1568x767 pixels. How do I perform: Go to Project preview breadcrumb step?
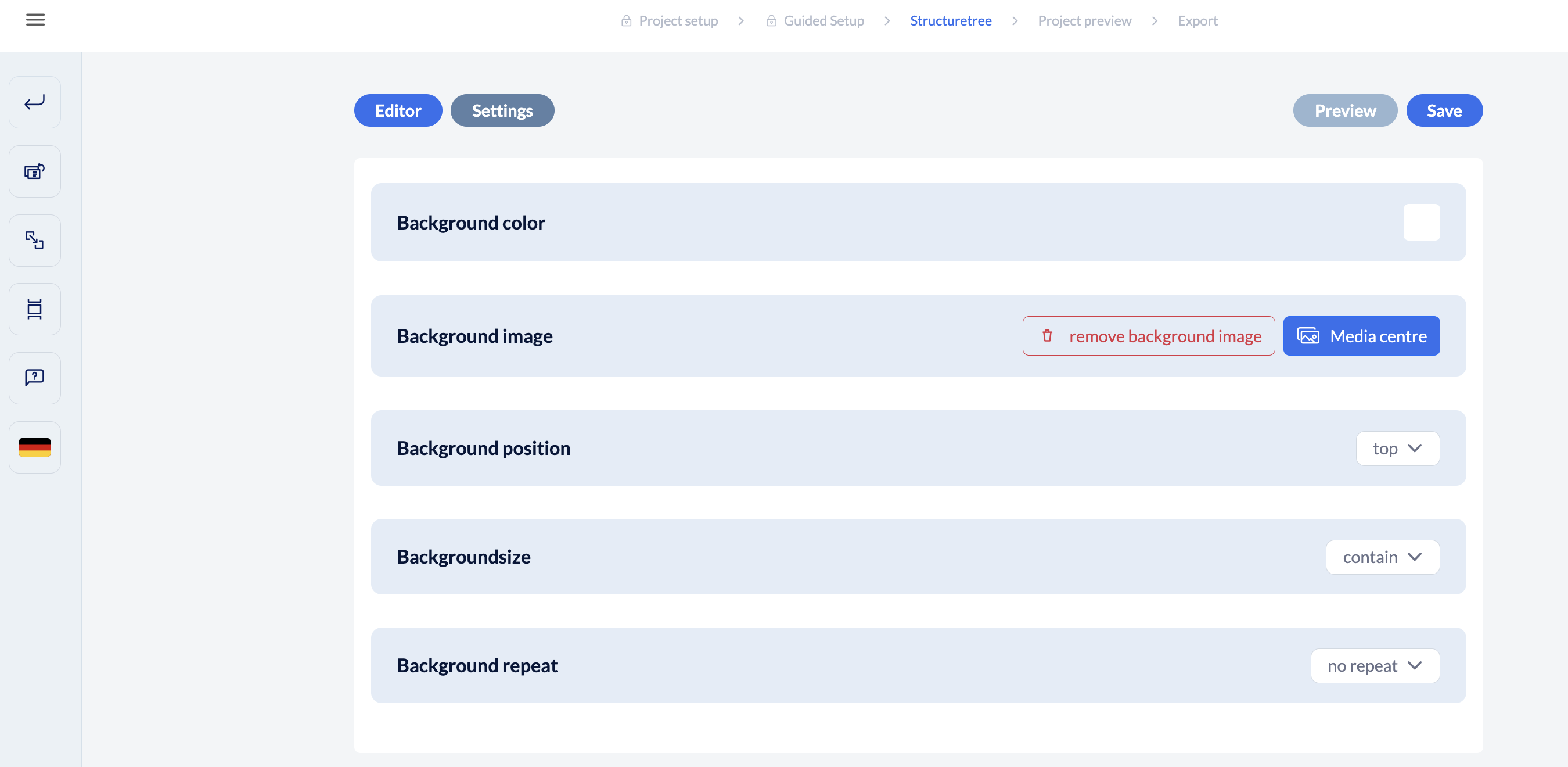point(1084,21)
